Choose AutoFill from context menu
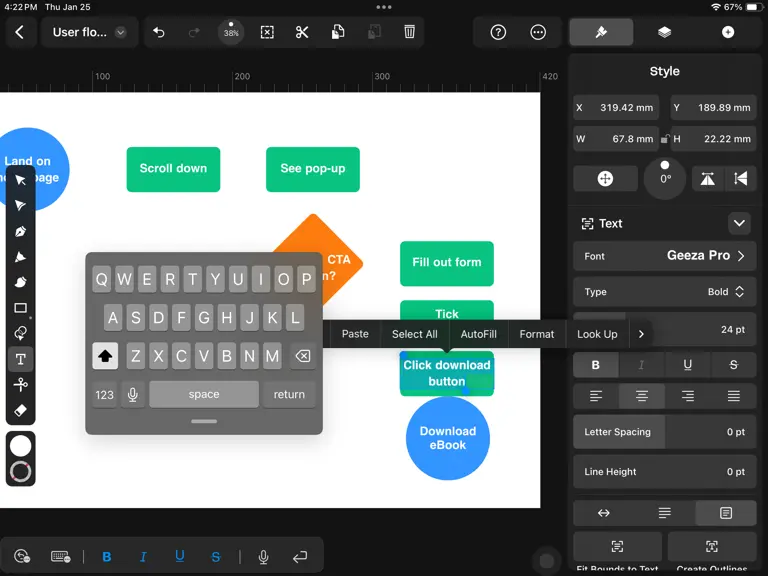 [479, 334]
